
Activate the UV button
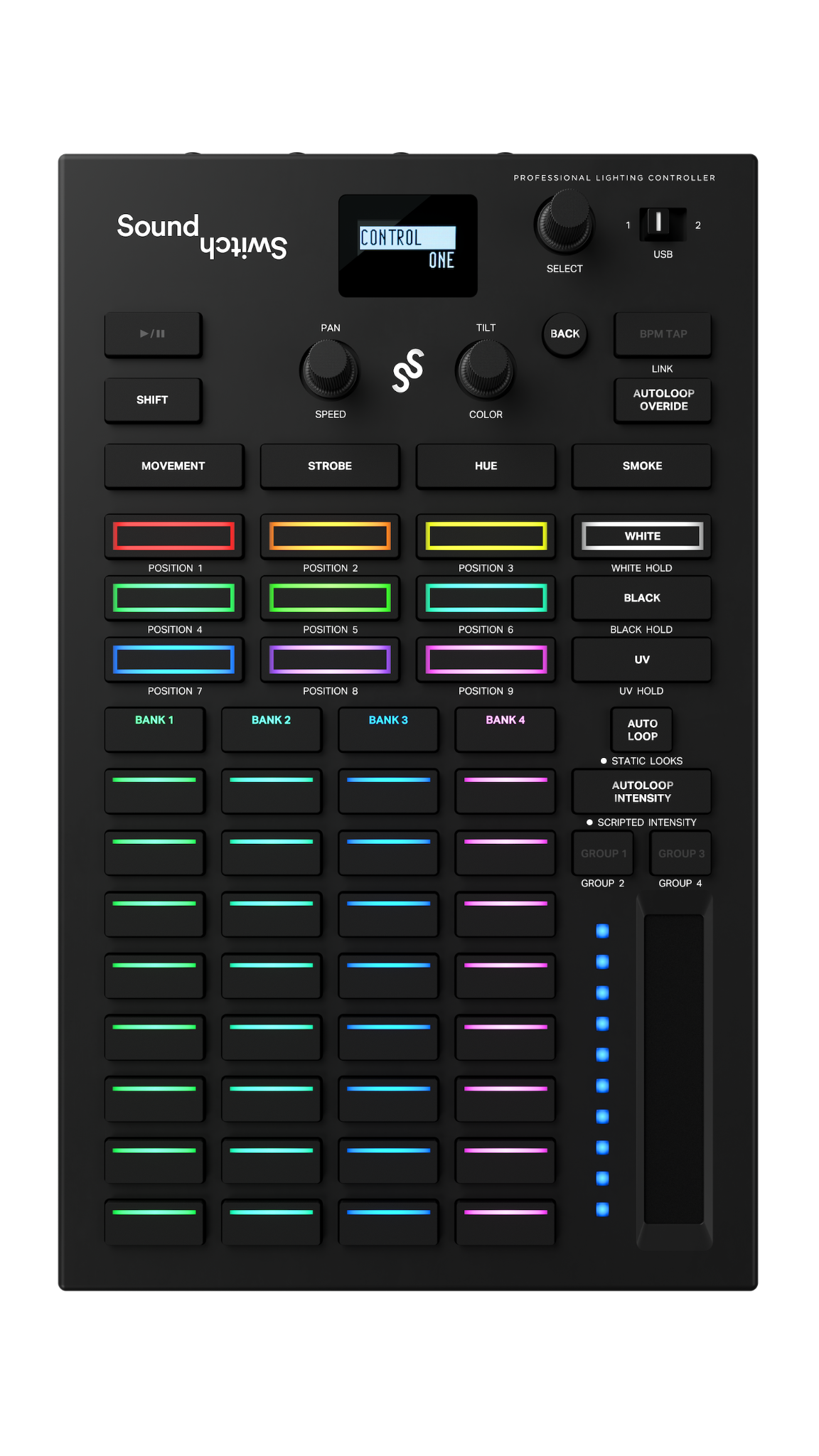642,660
